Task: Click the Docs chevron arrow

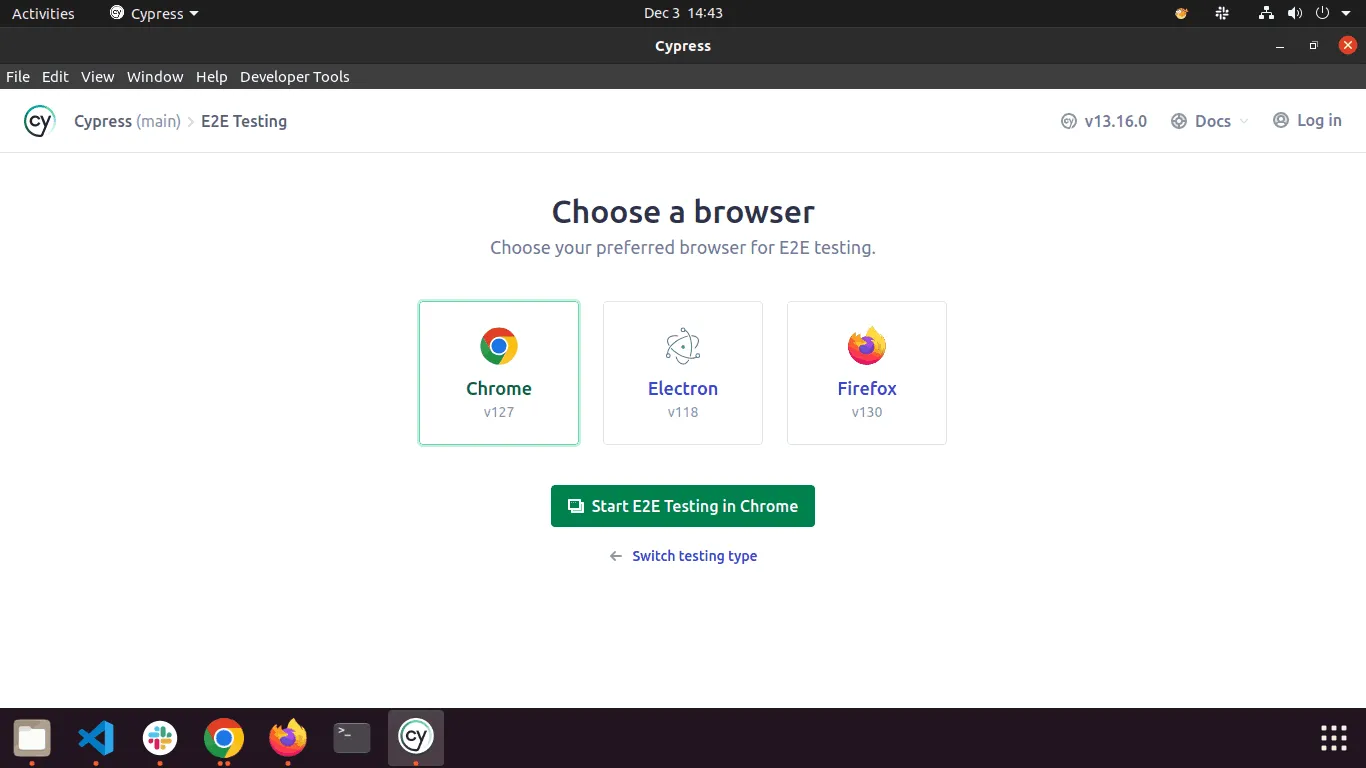Action: (1244, 121)
